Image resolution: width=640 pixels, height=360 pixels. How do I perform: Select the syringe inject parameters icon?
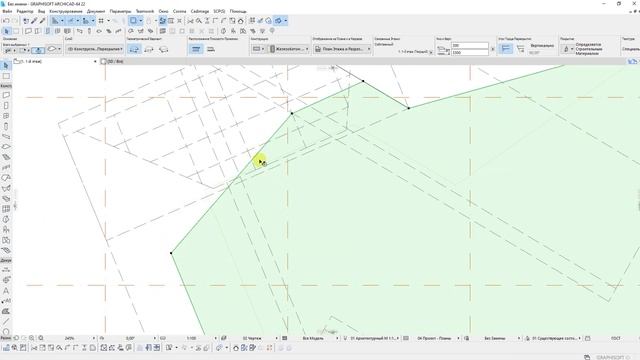(x=42, y=20)
